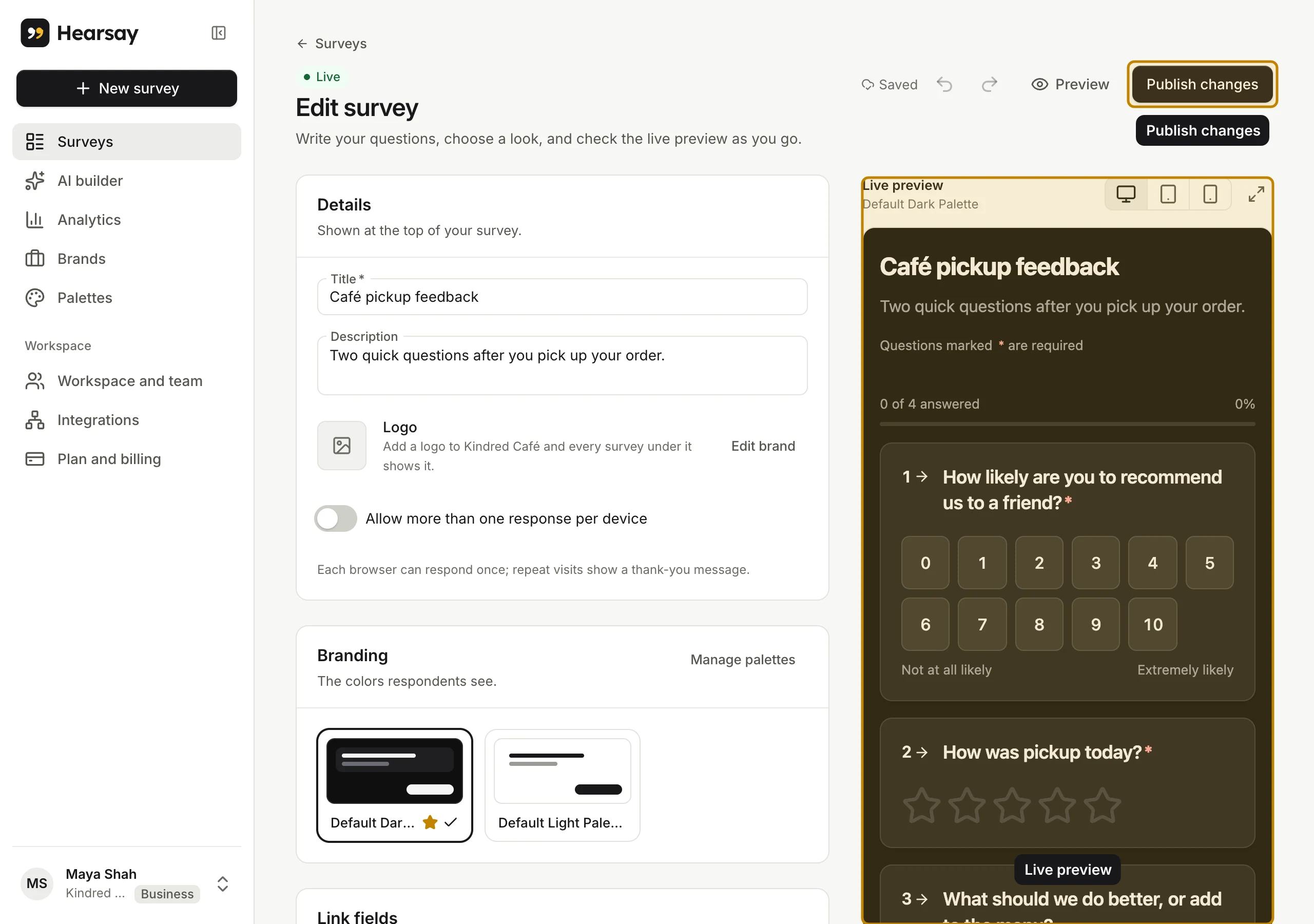
Task: Select score 7 in the preview
Action: pyautogui.click(x=982, y=624)
